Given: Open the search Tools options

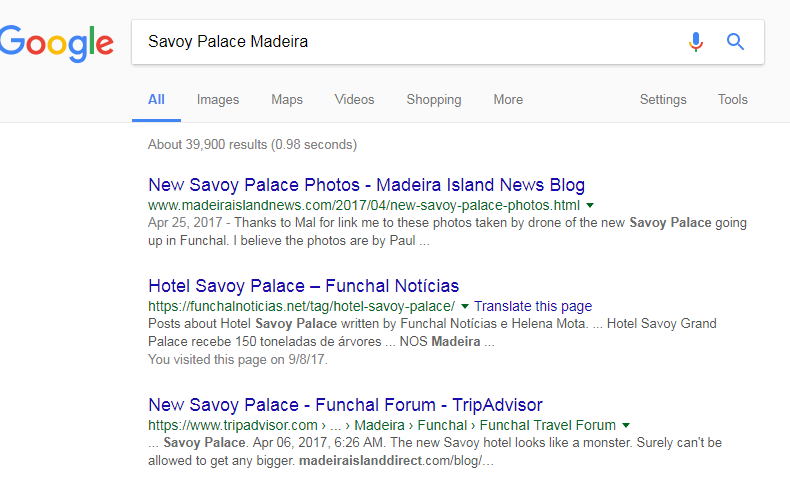Looking at the screenshot, I should coord(733,100).
